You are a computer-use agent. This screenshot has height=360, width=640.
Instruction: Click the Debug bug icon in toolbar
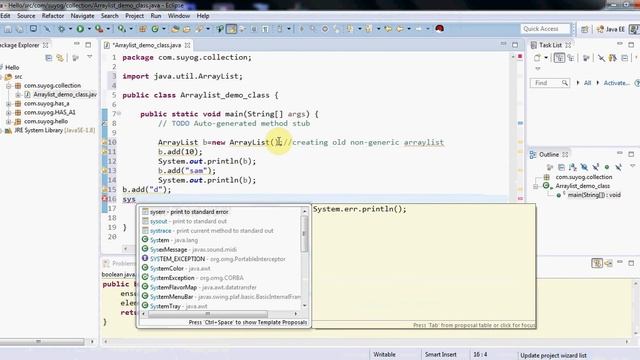tap(61, 29)
